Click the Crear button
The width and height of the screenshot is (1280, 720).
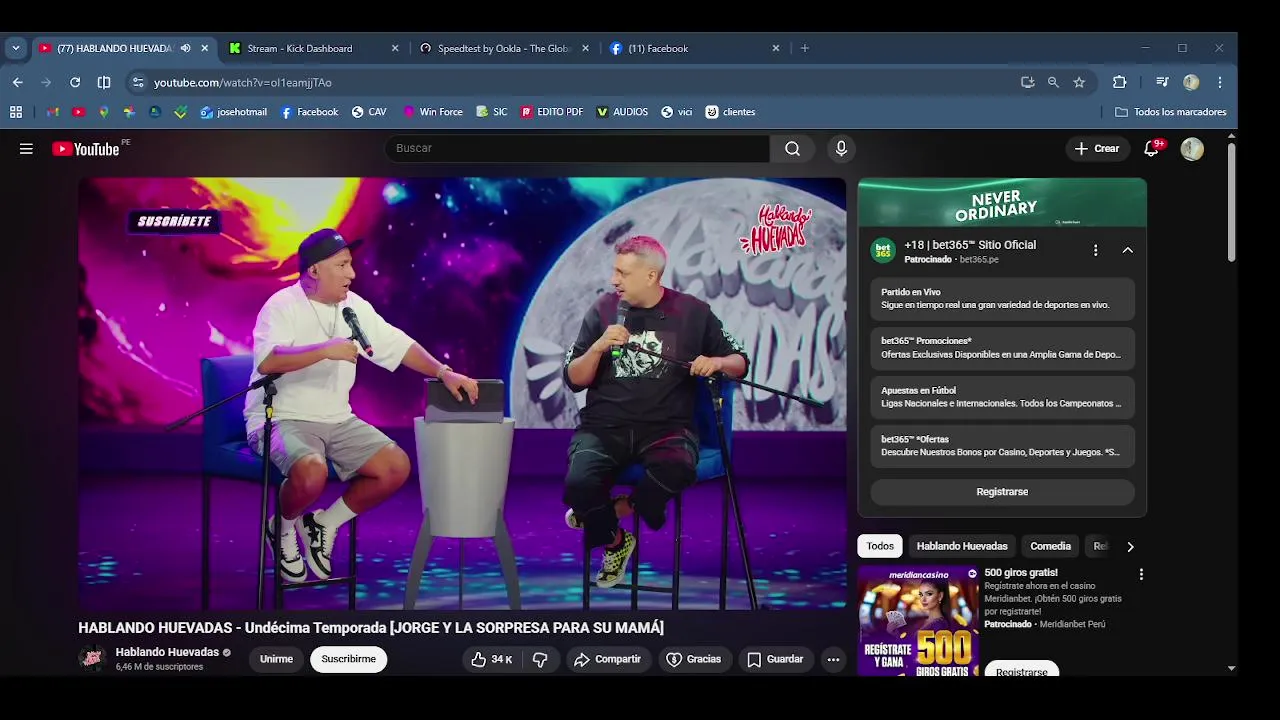(x=1097, y=149)
